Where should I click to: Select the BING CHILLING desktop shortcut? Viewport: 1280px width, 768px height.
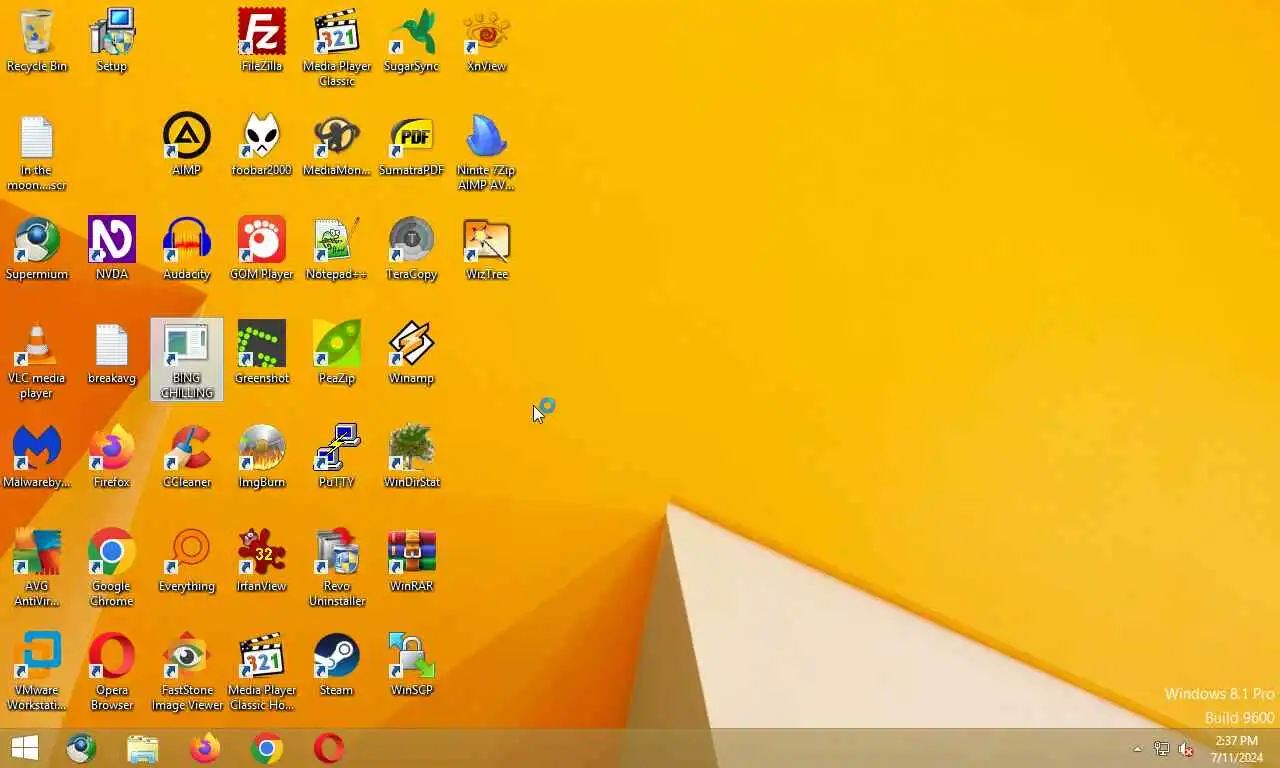click(x=187, y=360)
